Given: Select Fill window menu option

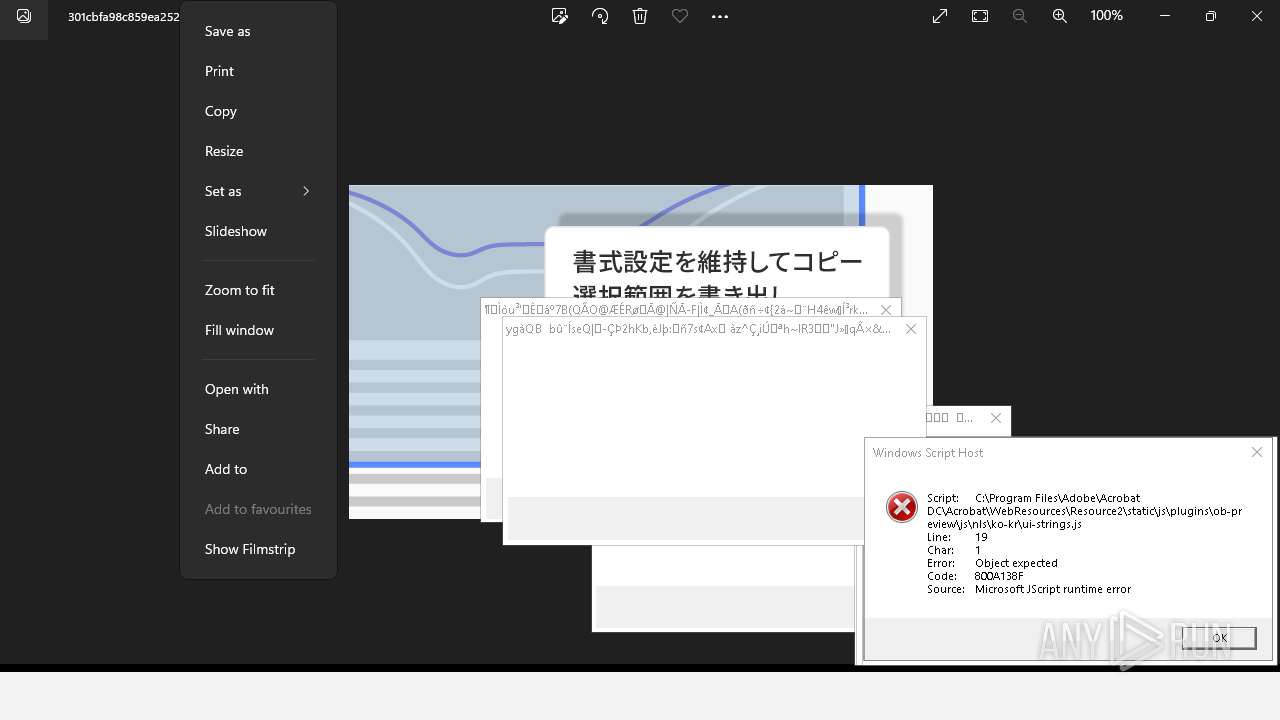Looking at the screenshot, I should click(258, 330).
